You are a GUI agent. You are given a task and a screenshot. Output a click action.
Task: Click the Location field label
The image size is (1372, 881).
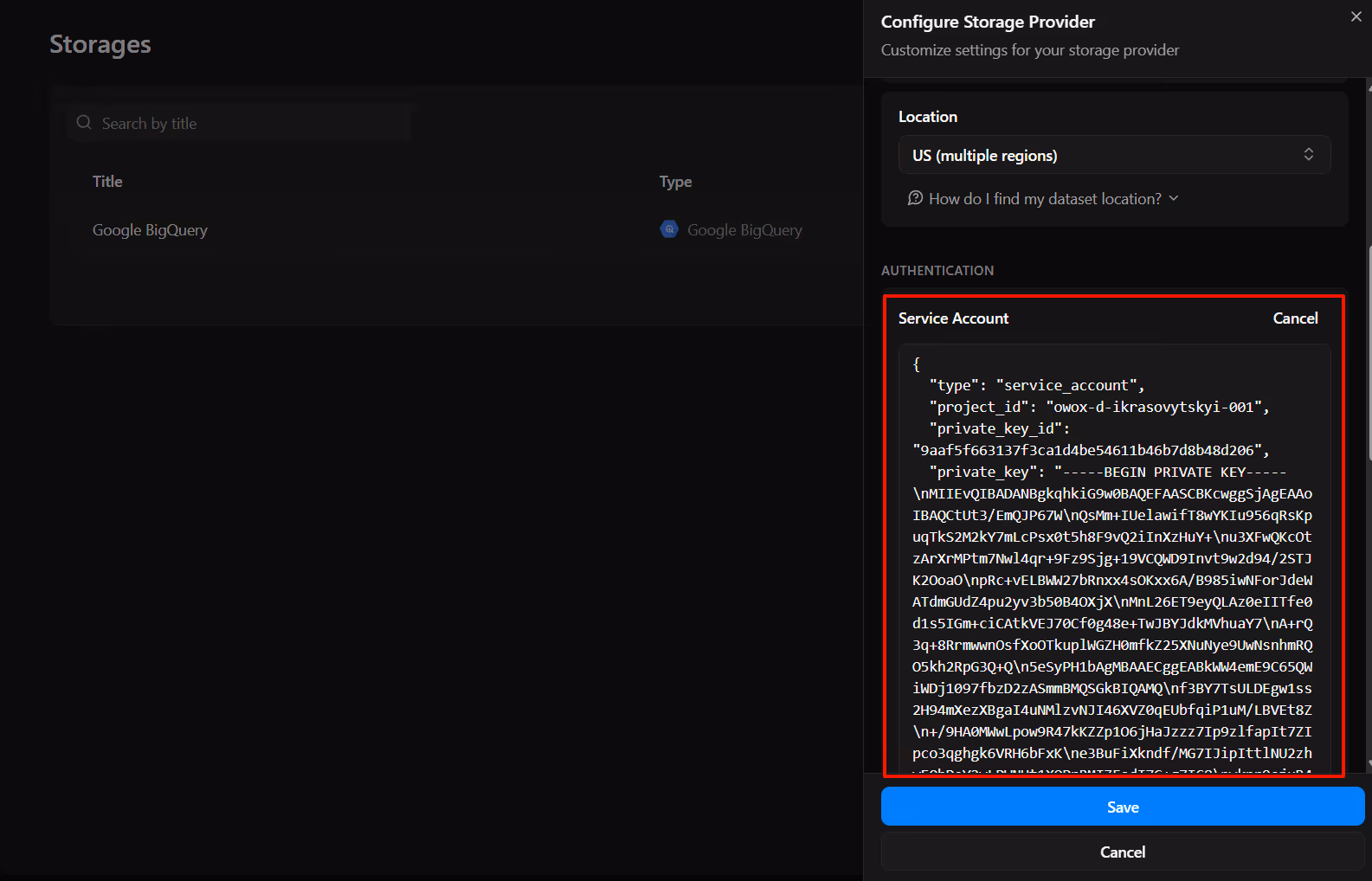pyautogui.click(x=928, y=117)
